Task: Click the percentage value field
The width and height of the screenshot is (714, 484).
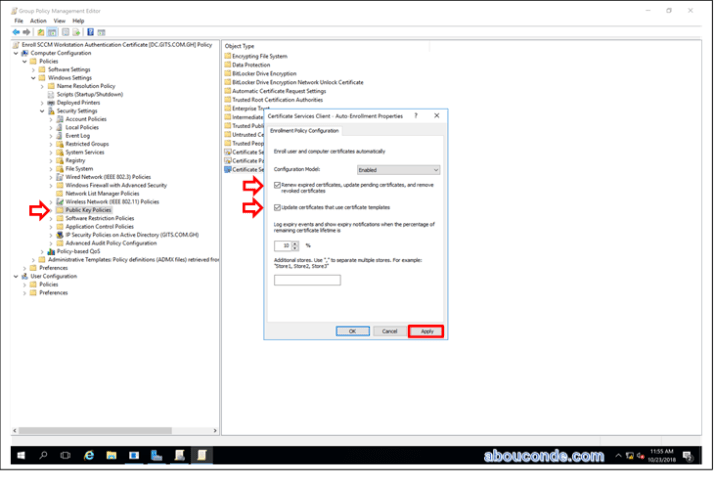Action: pyautogui.click(x=283, y=246)
